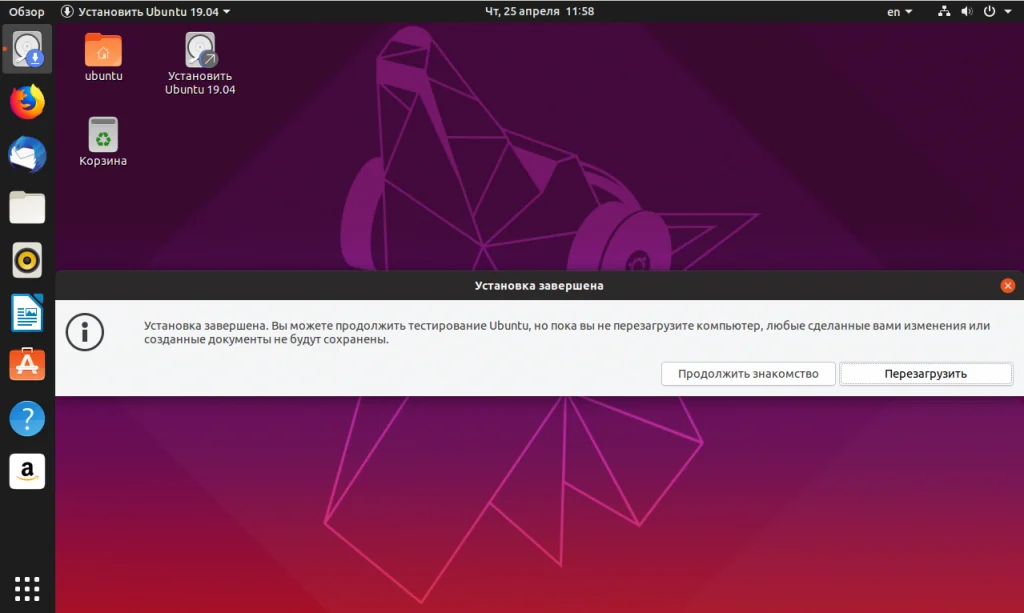
Task: Open the ubuntu home folder desktop icon
Action: click(103, 57)
